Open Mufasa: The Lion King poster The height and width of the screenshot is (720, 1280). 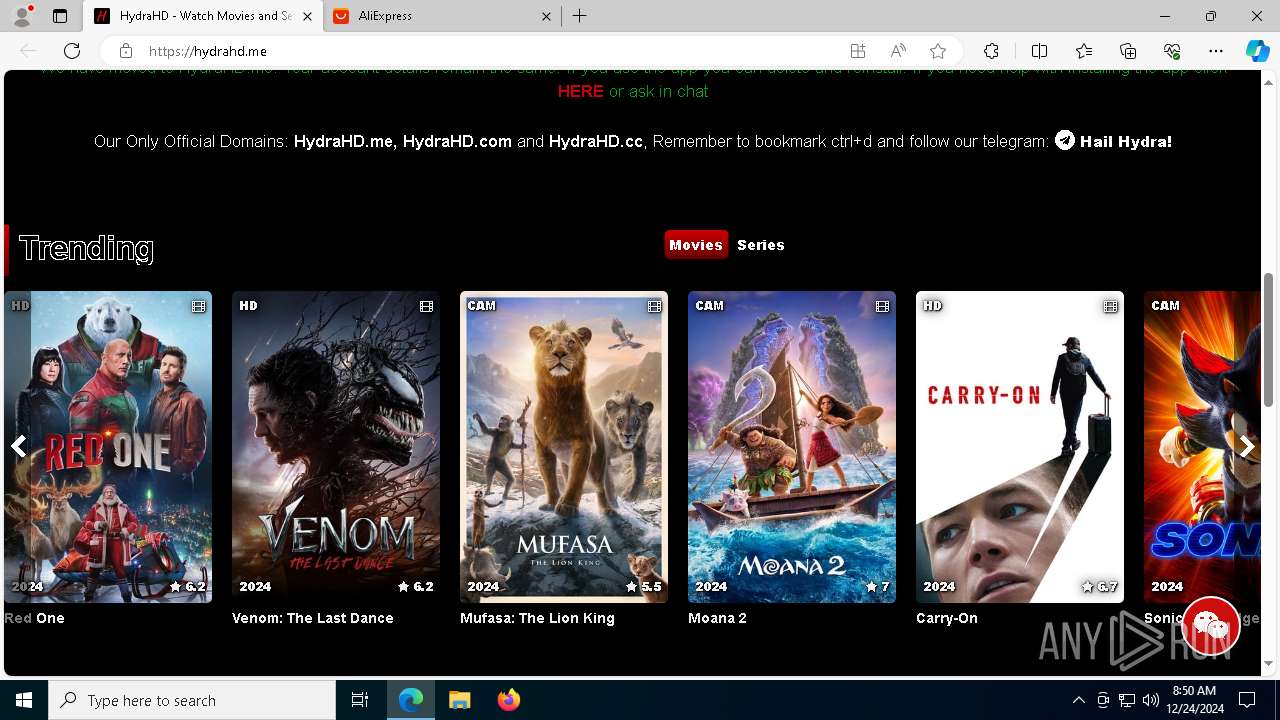(x=564, y=447)
